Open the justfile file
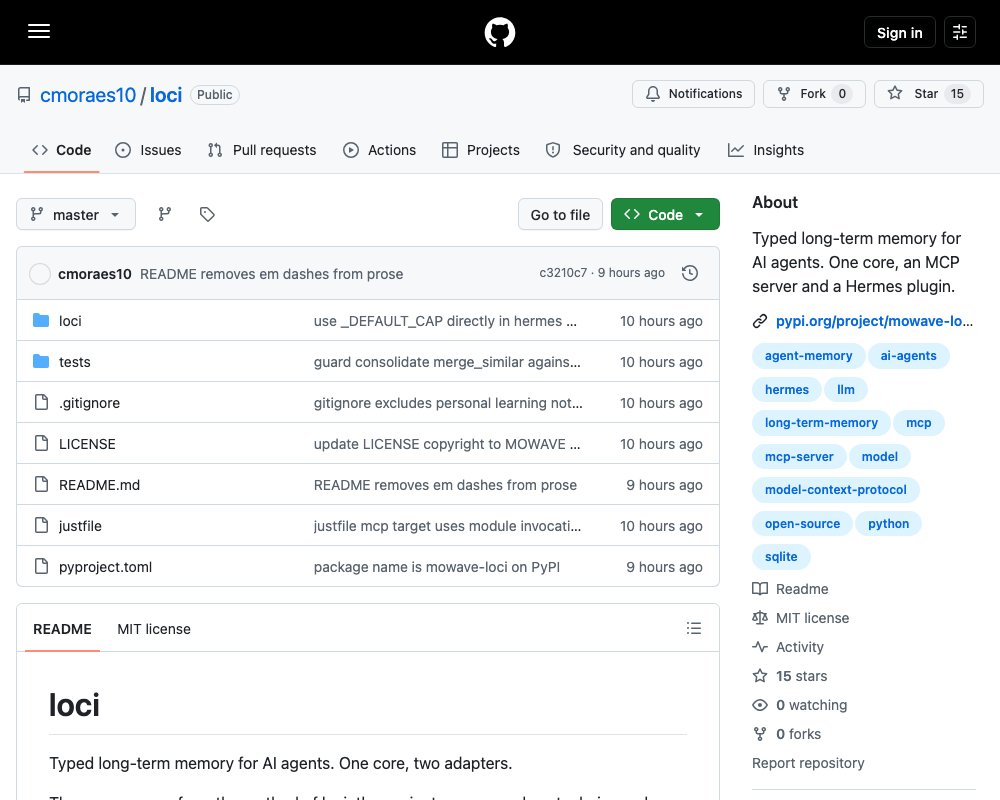Viewport: 1000px width, 800px height. [x=80, y=526]
